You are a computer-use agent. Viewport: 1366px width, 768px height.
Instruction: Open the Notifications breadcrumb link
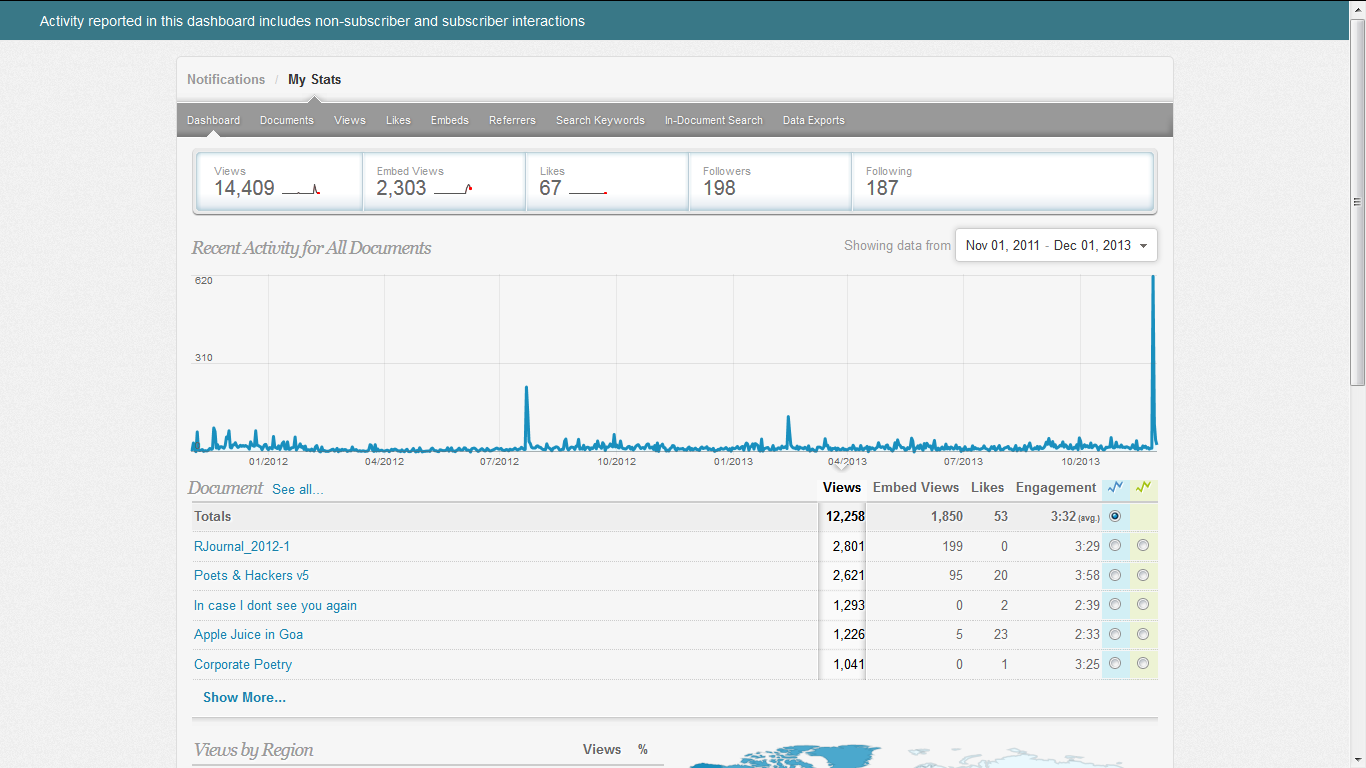point(226,79)
